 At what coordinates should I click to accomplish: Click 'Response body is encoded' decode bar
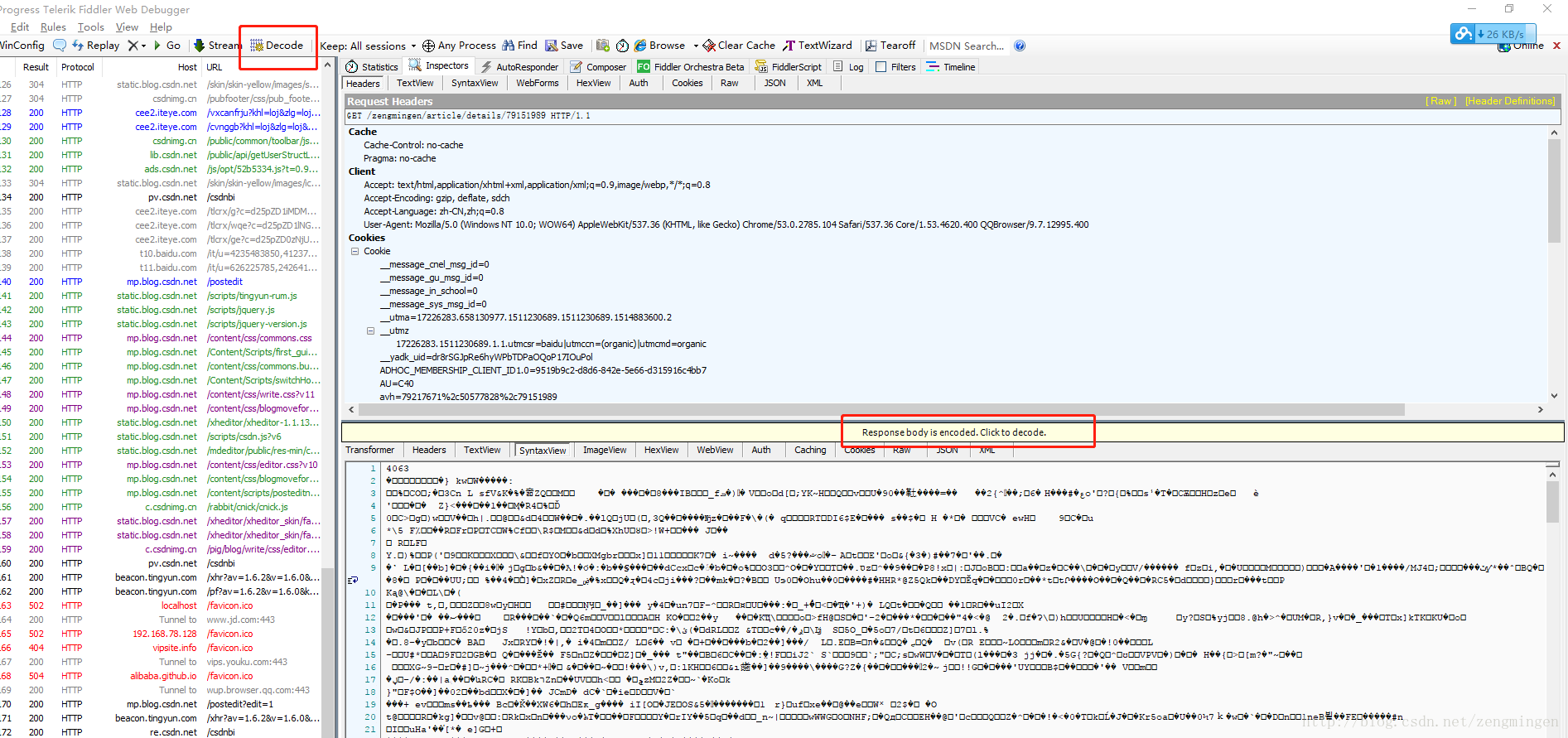[953, 432]
